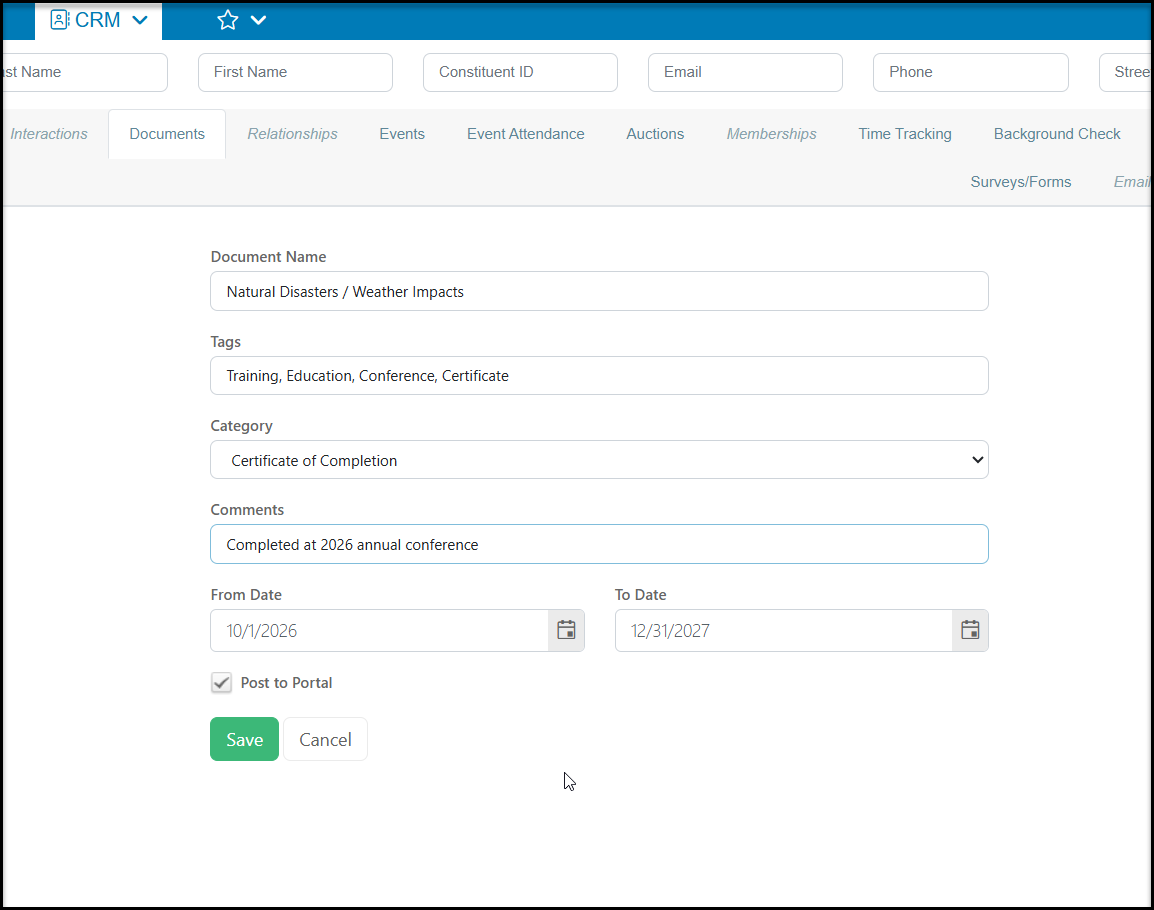
Task: Select the Documents tab
Action: (167, 134)
